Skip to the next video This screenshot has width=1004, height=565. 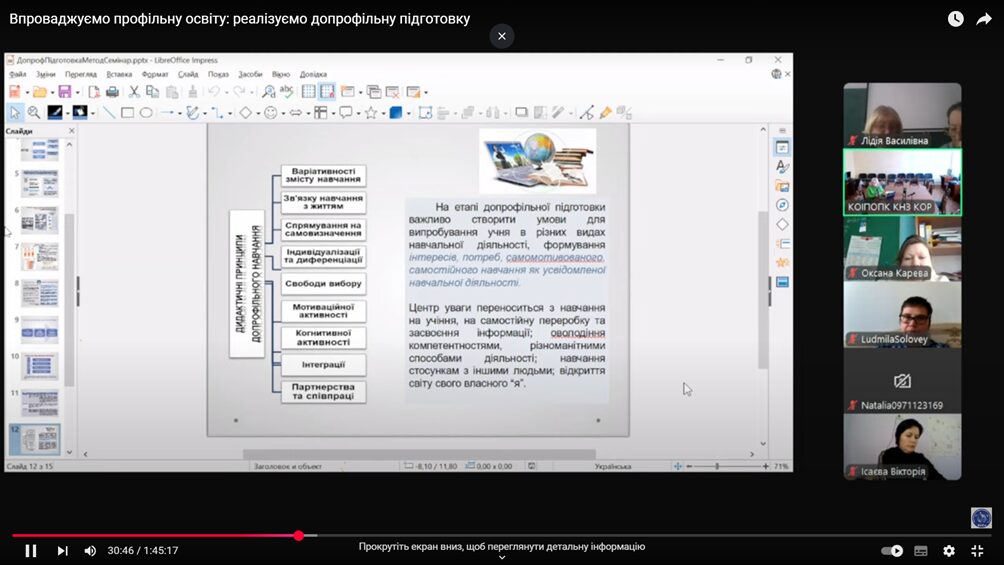tap(62, 551)
